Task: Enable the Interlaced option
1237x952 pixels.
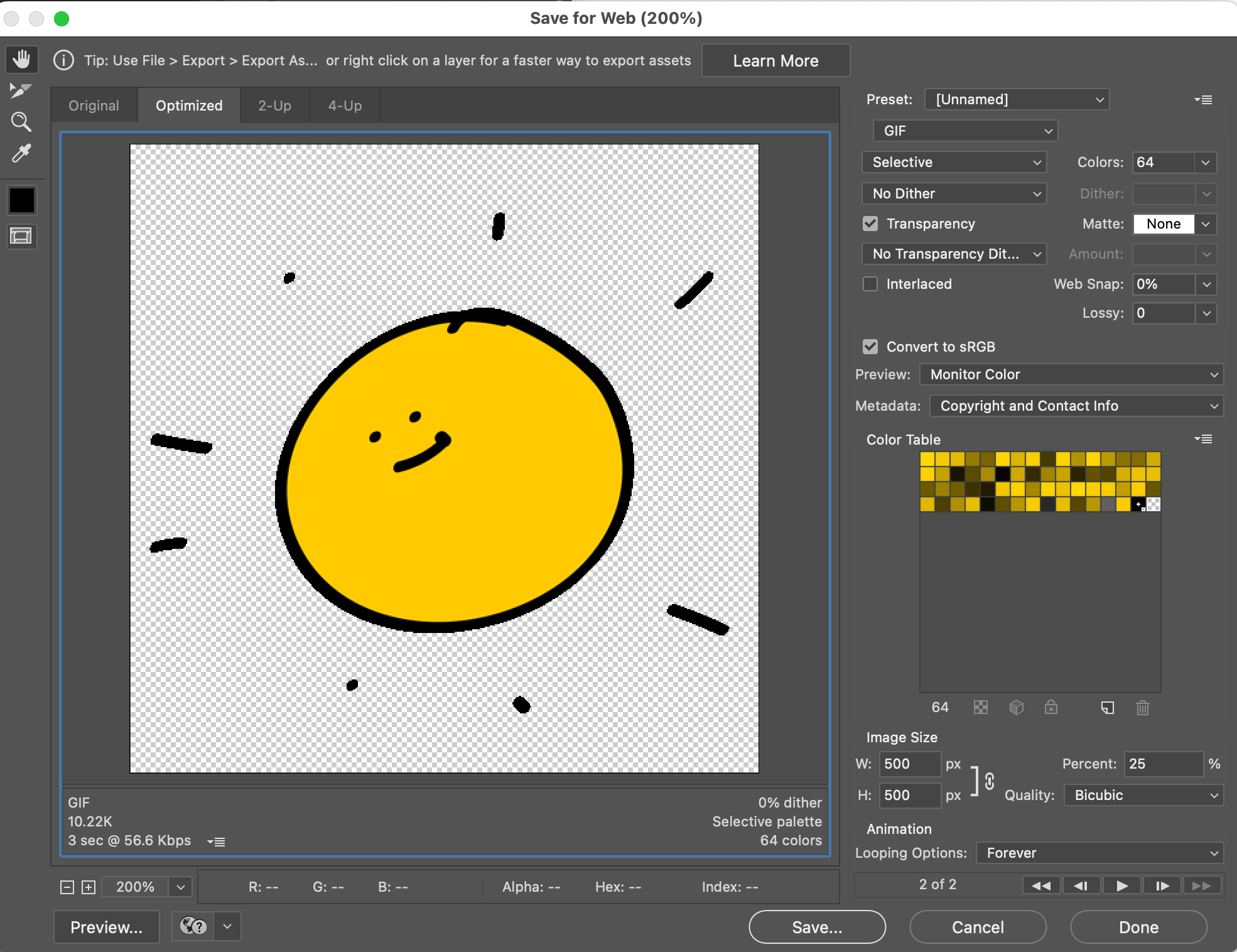Action: [x=870, y=284]
